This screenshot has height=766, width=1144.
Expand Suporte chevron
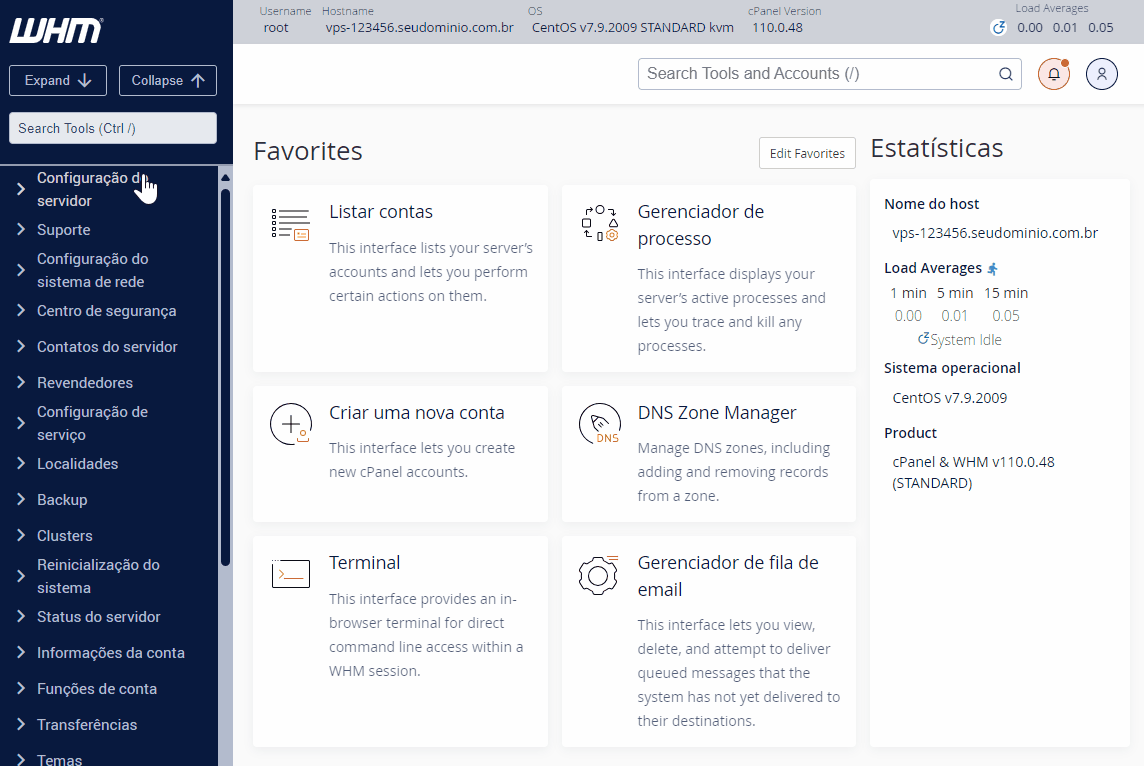point(20,229)
